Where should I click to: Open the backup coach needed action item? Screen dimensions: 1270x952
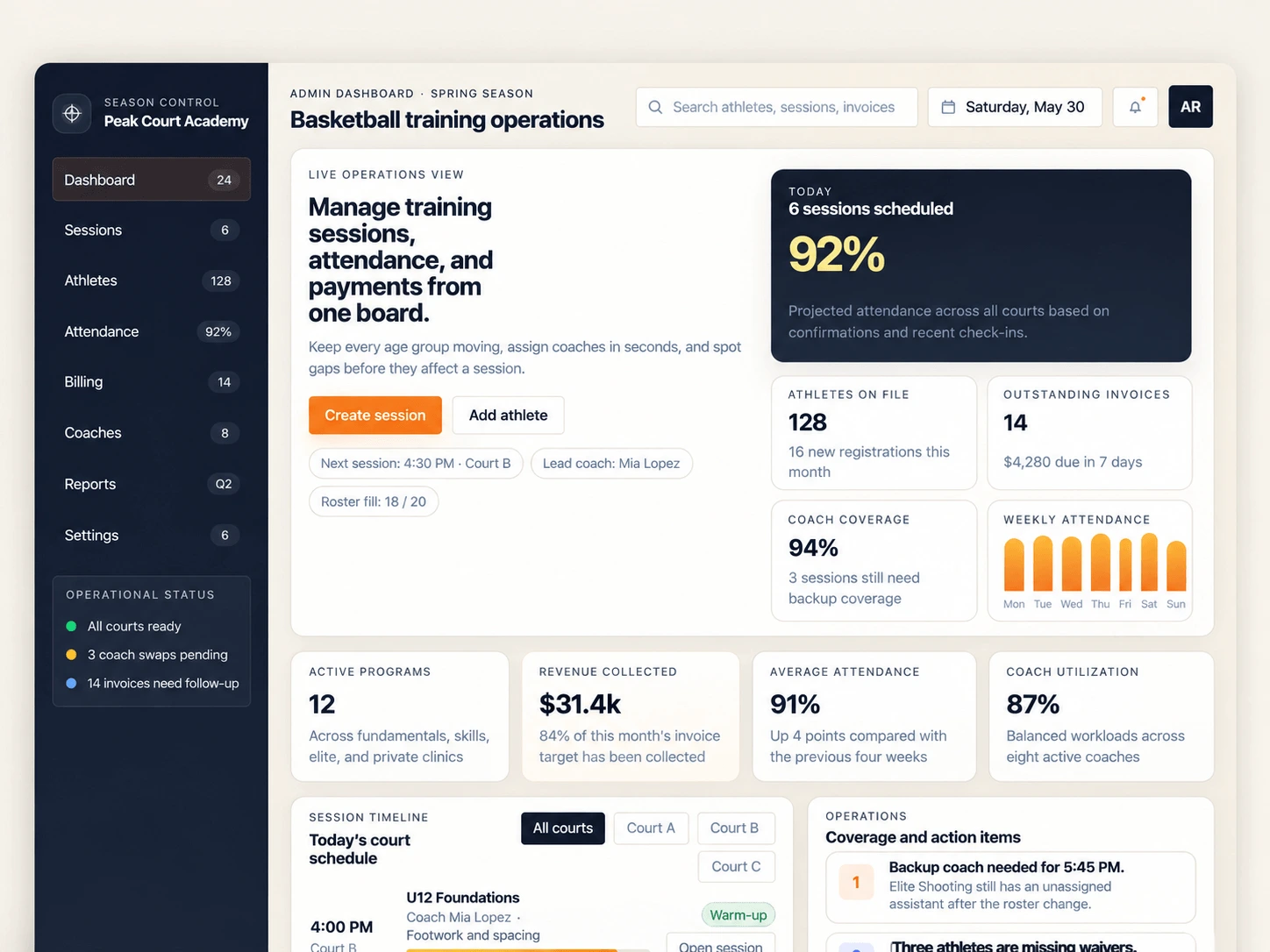(1010, 887)
